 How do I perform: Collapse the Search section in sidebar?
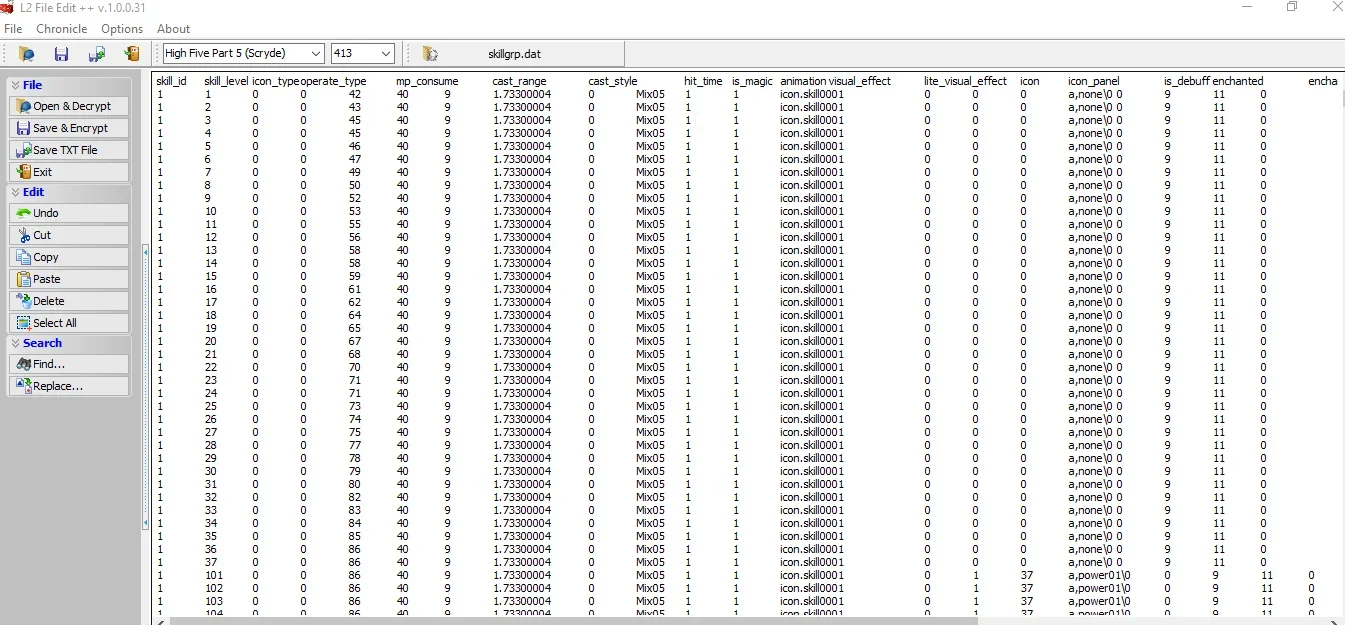69,343
